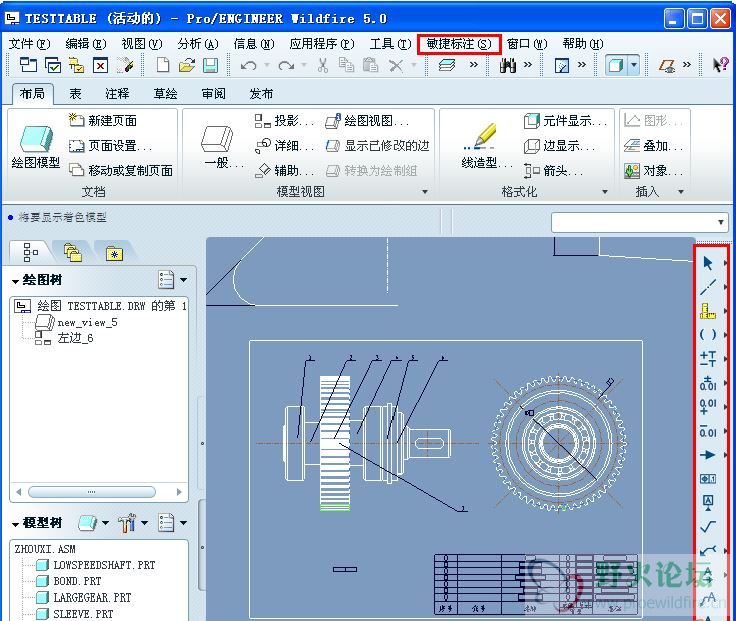Select BOND.PRT in model tree
Image resolution: width=736 pixels, height=621 pixels.
click(69, 581)
